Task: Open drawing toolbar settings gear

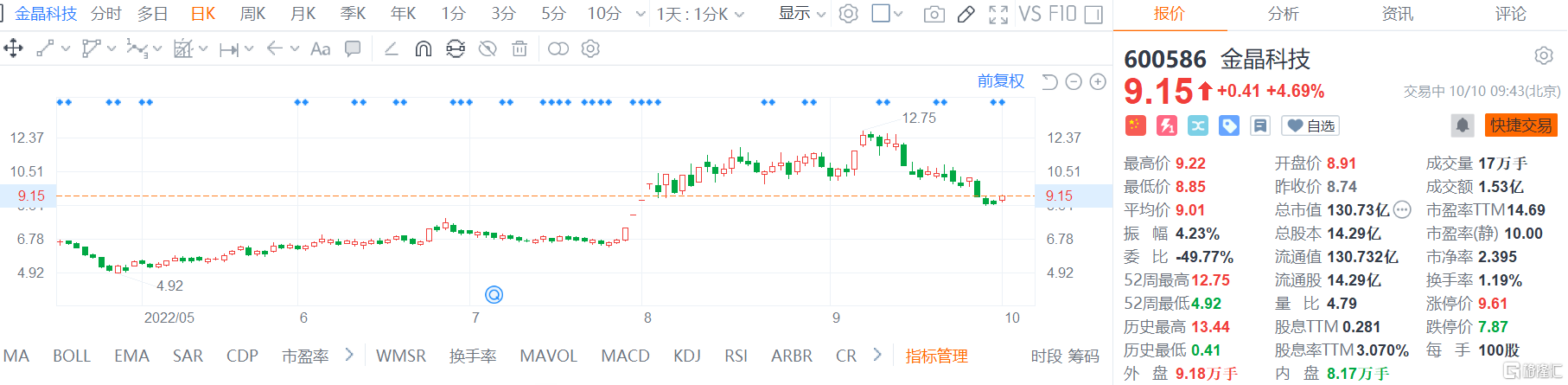Action: click(590, 48)
